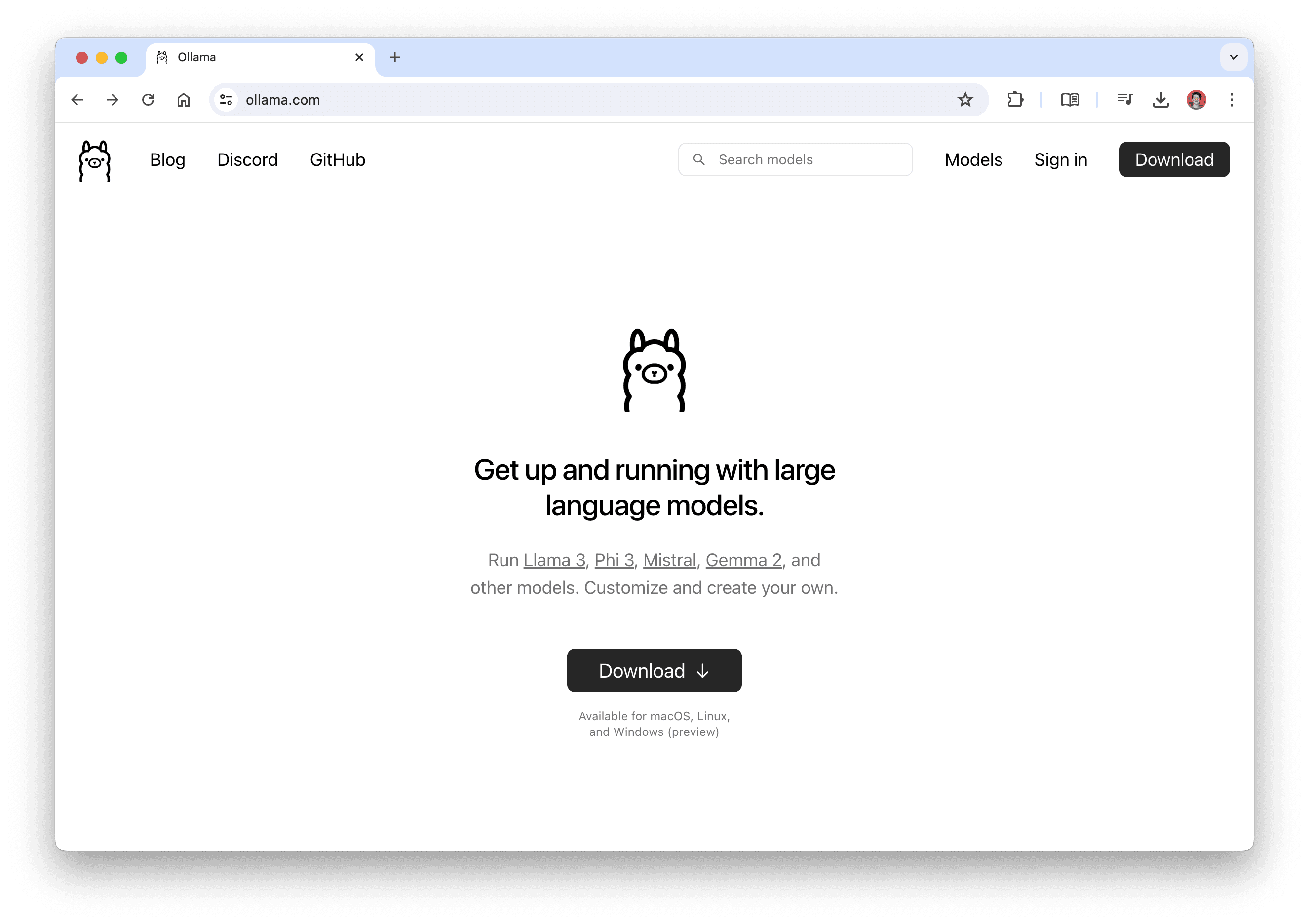Click the Download button on homepage

tap(654, 669)
